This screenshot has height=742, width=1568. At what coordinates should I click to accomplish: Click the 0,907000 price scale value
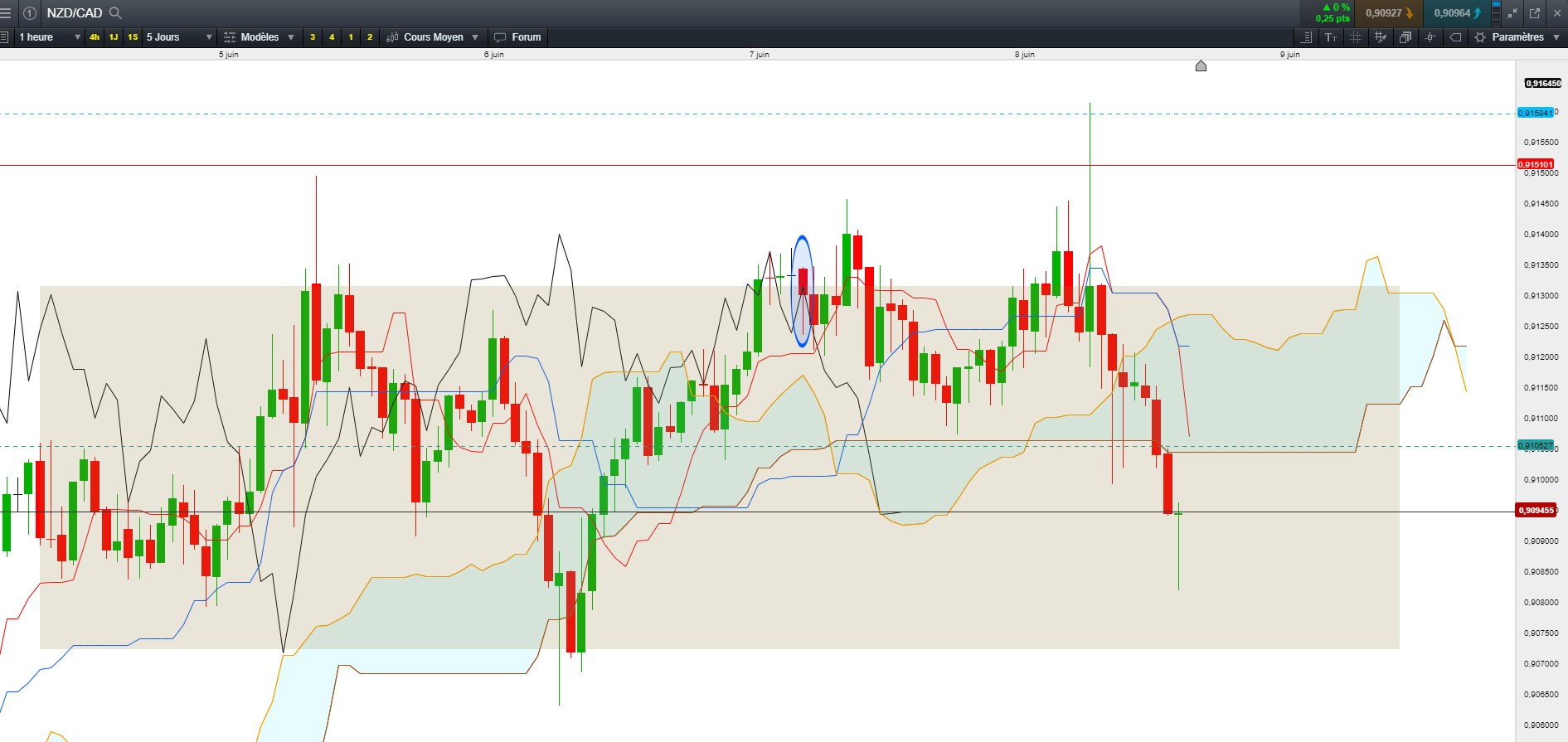[x=1541, y=664]
